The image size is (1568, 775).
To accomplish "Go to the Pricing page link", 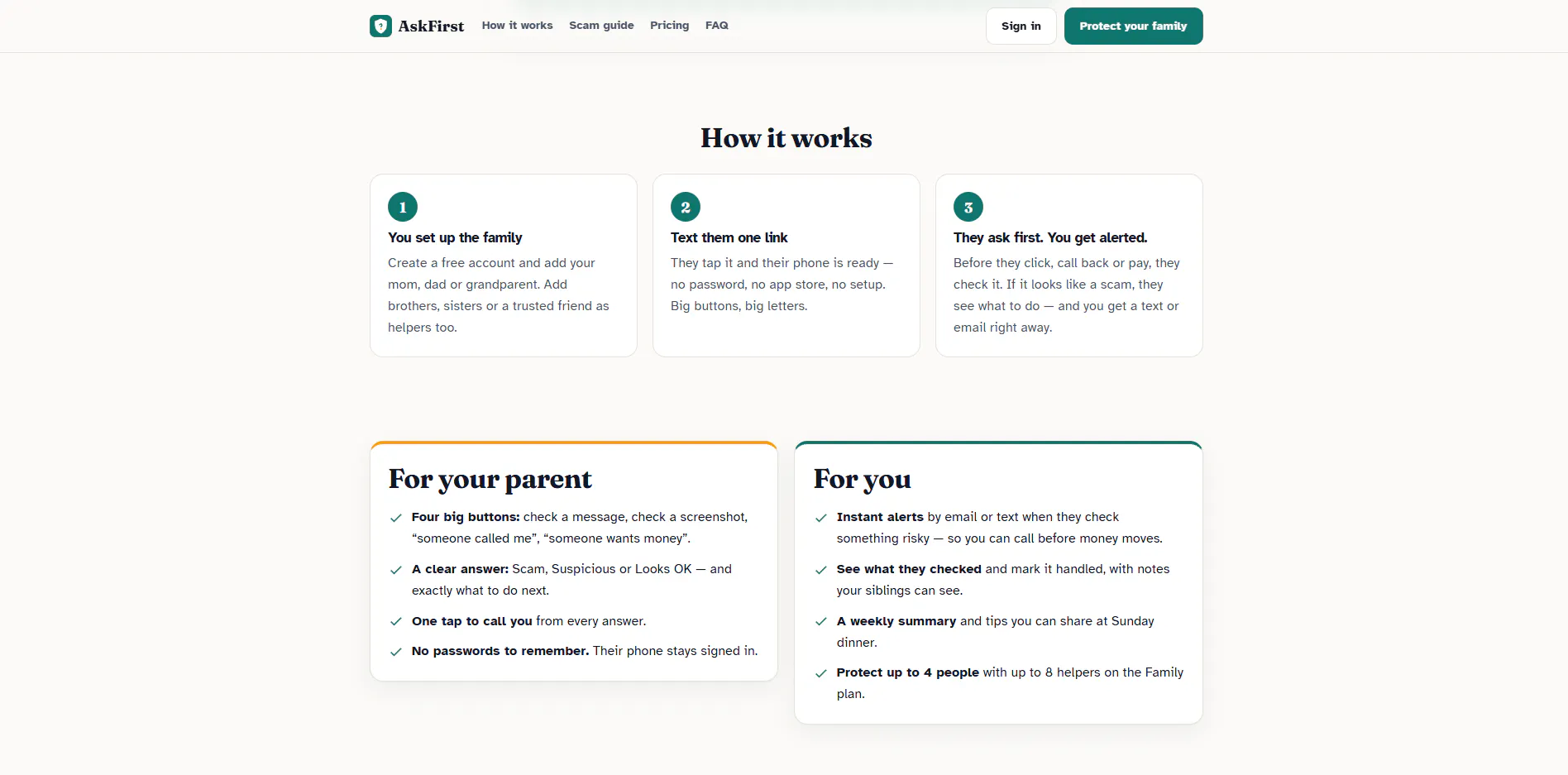I will tap(669, 26).
